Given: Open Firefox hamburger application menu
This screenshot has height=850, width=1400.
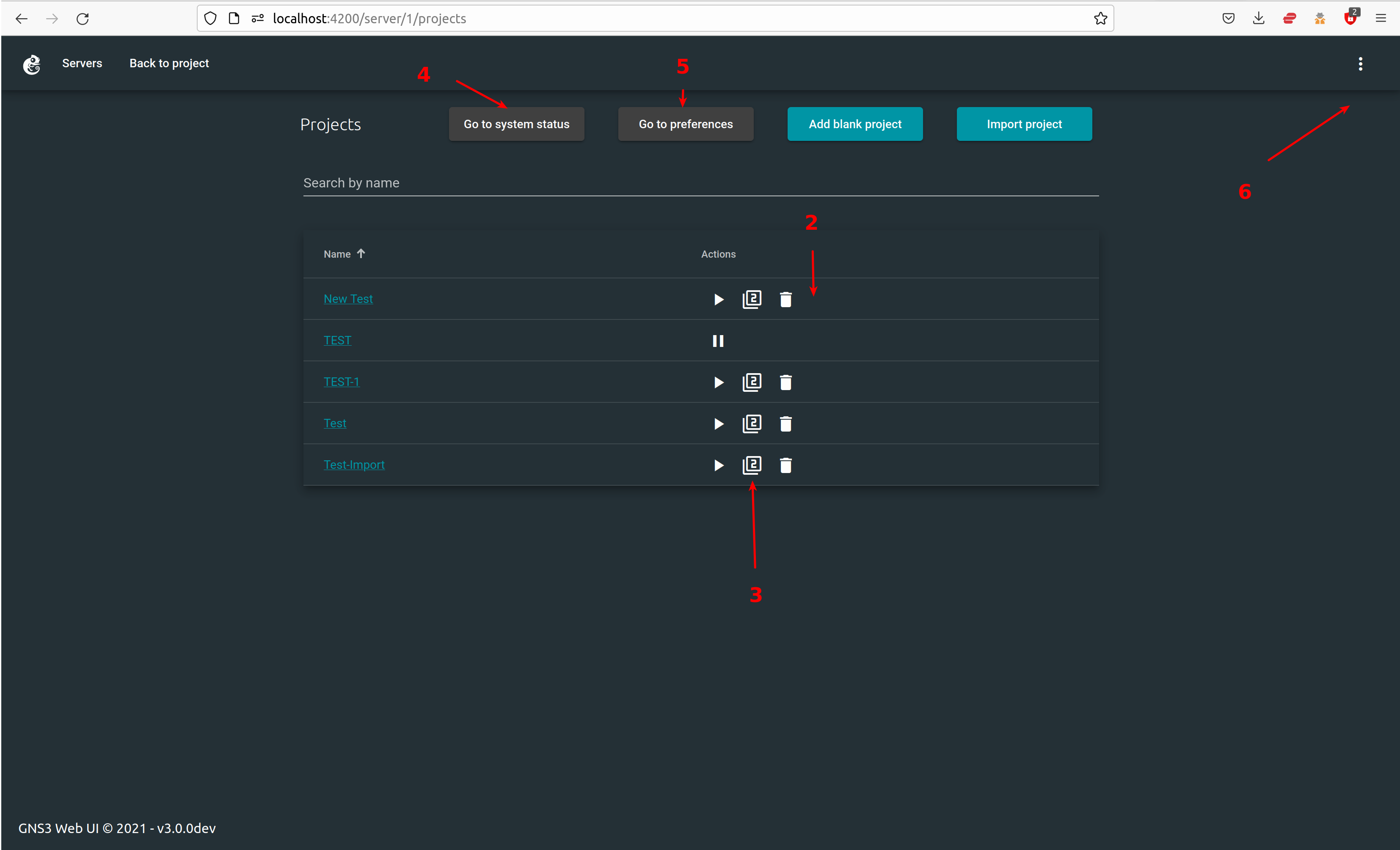Looking at the screenshot, I should point(1381,19).
